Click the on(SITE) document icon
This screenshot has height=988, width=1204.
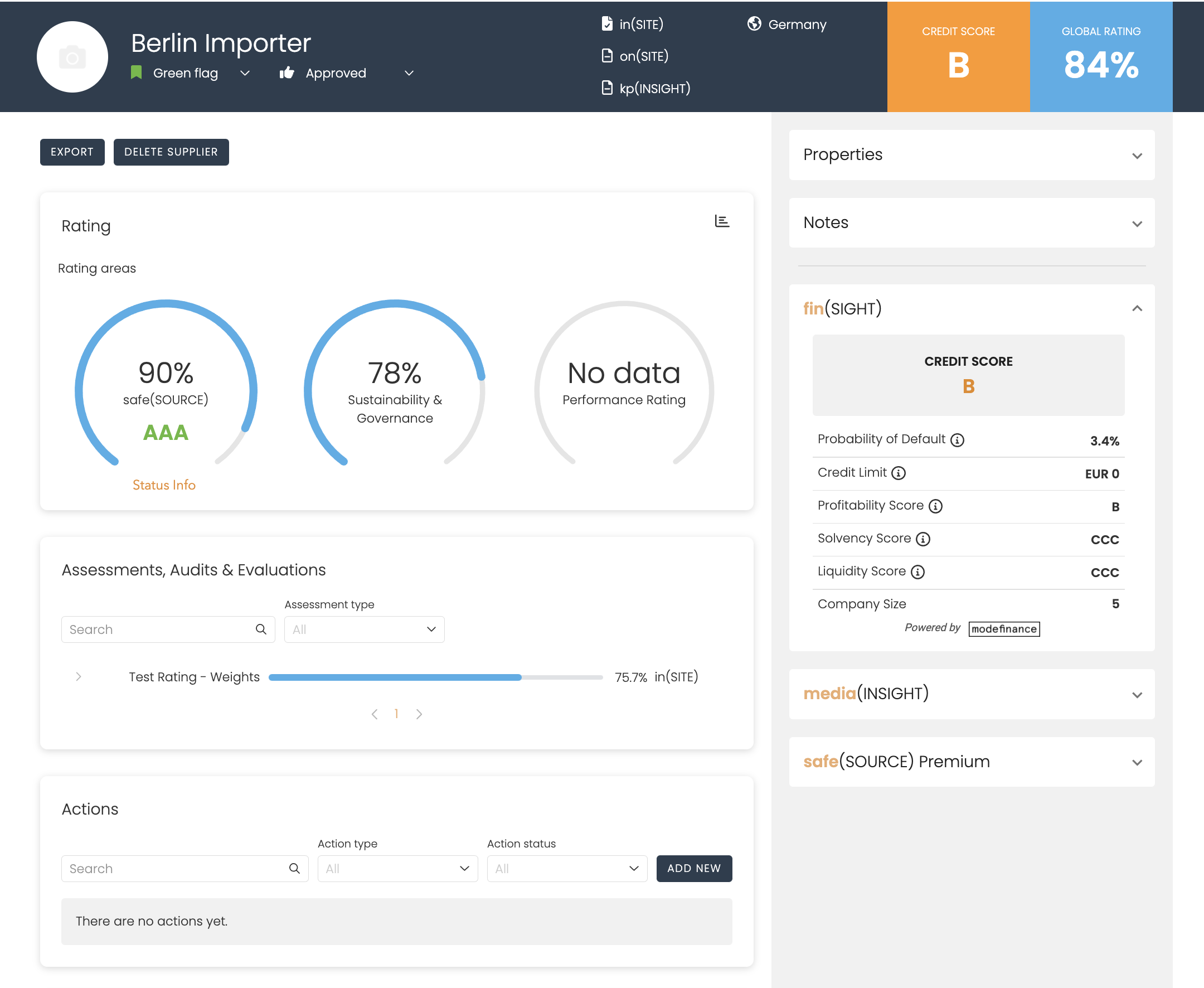coord(607,56)
